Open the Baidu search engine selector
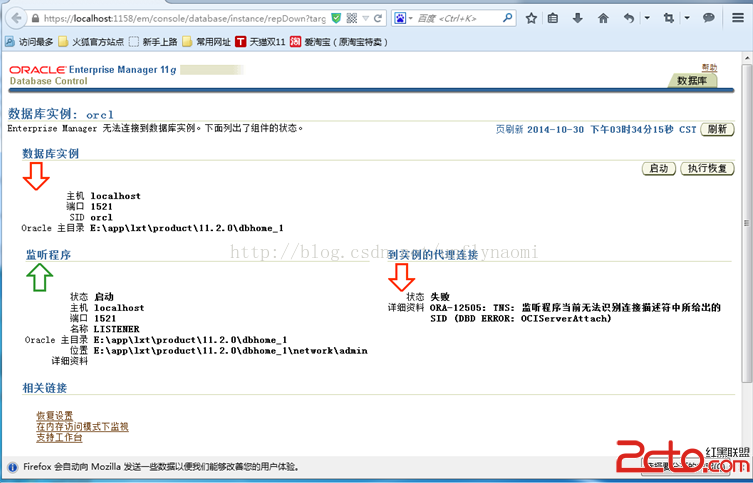The width and height of the screenshot is (753, 483). (x=403, y=18)
